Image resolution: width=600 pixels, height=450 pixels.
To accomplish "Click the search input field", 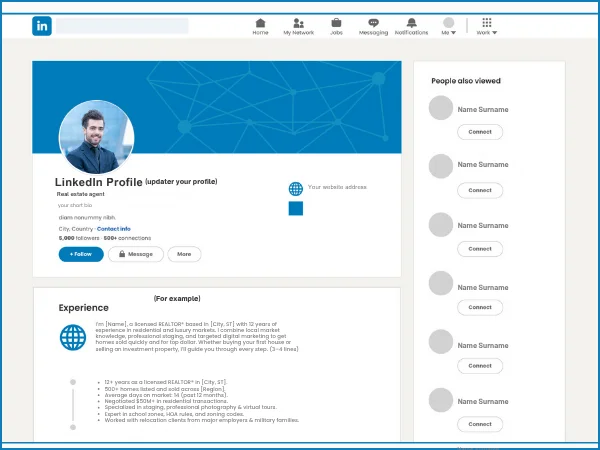I will point(122,26).
